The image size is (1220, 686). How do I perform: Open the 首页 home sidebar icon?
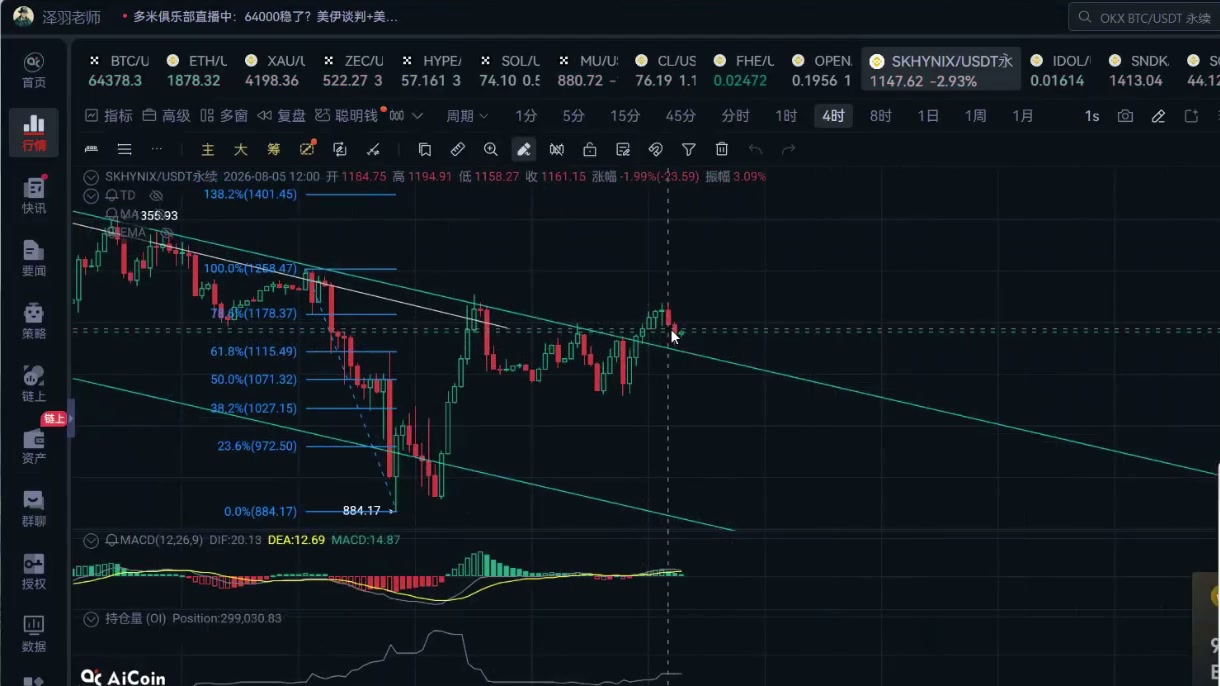pyautogui.click(x=33, y=70)
